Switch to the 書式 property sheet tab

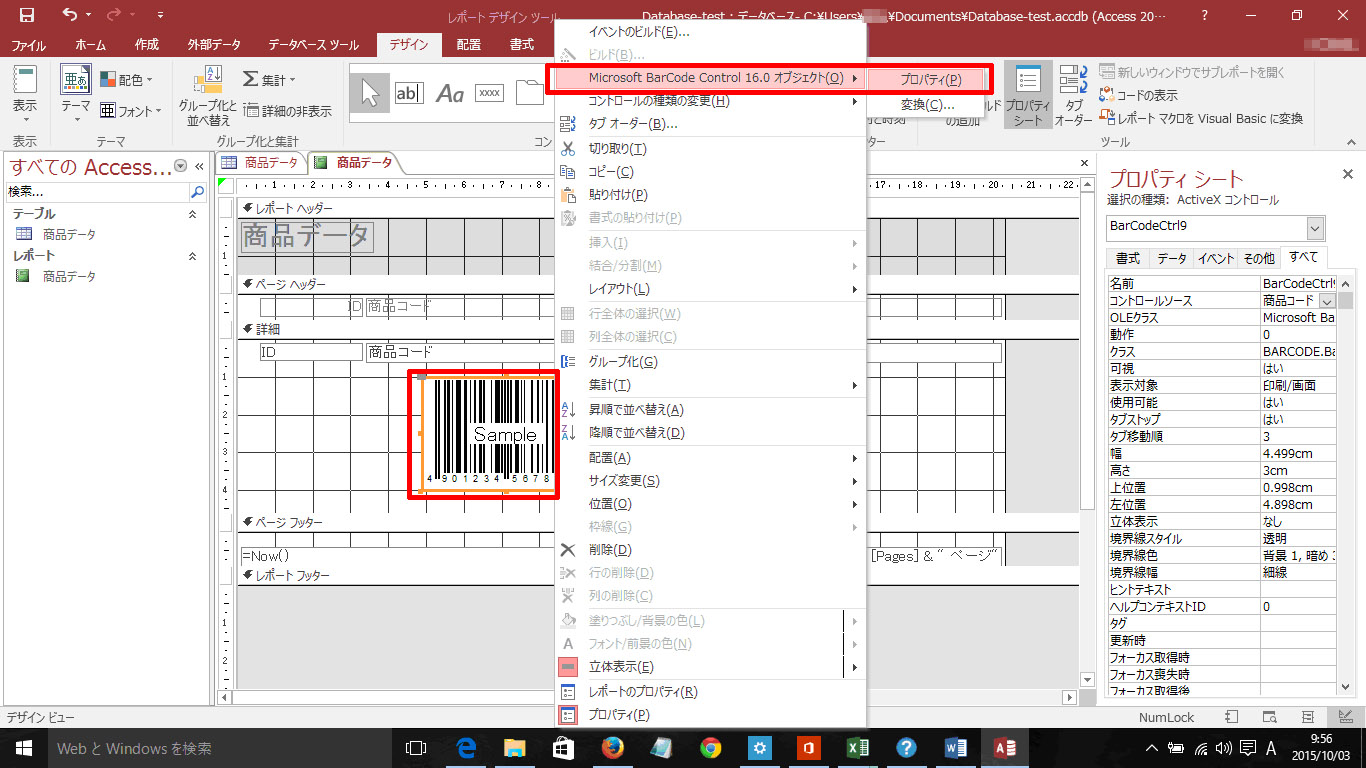(1127, 258)
